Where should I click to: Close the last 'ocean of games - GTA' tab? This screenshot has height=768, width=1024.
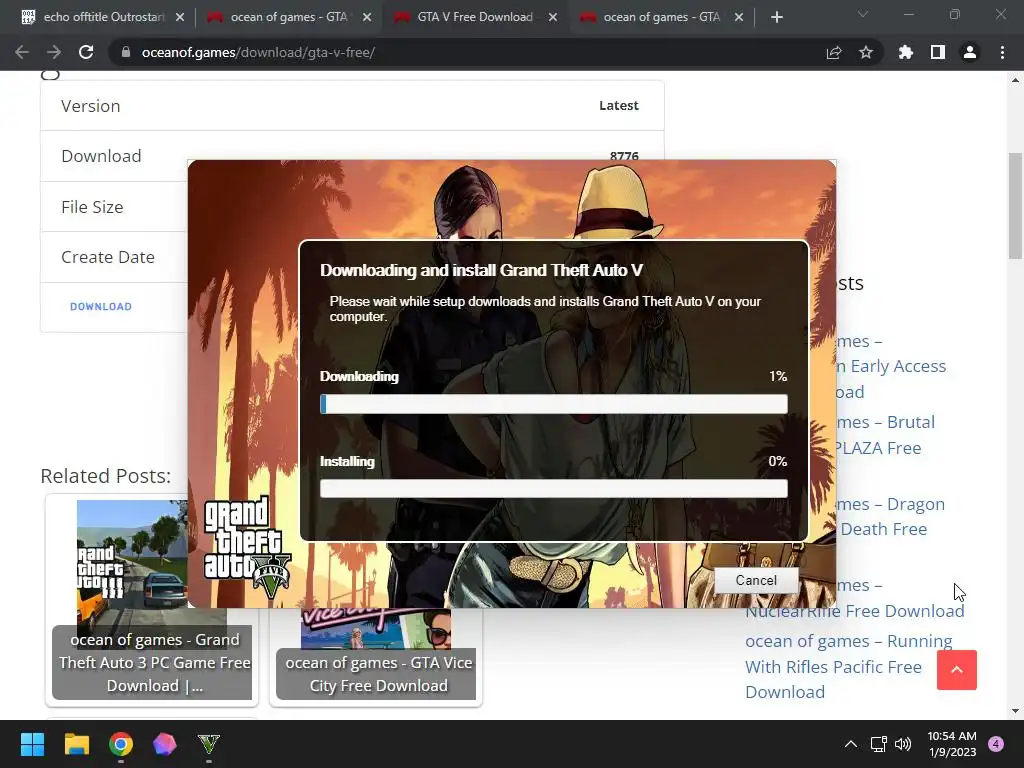(739, 17)
